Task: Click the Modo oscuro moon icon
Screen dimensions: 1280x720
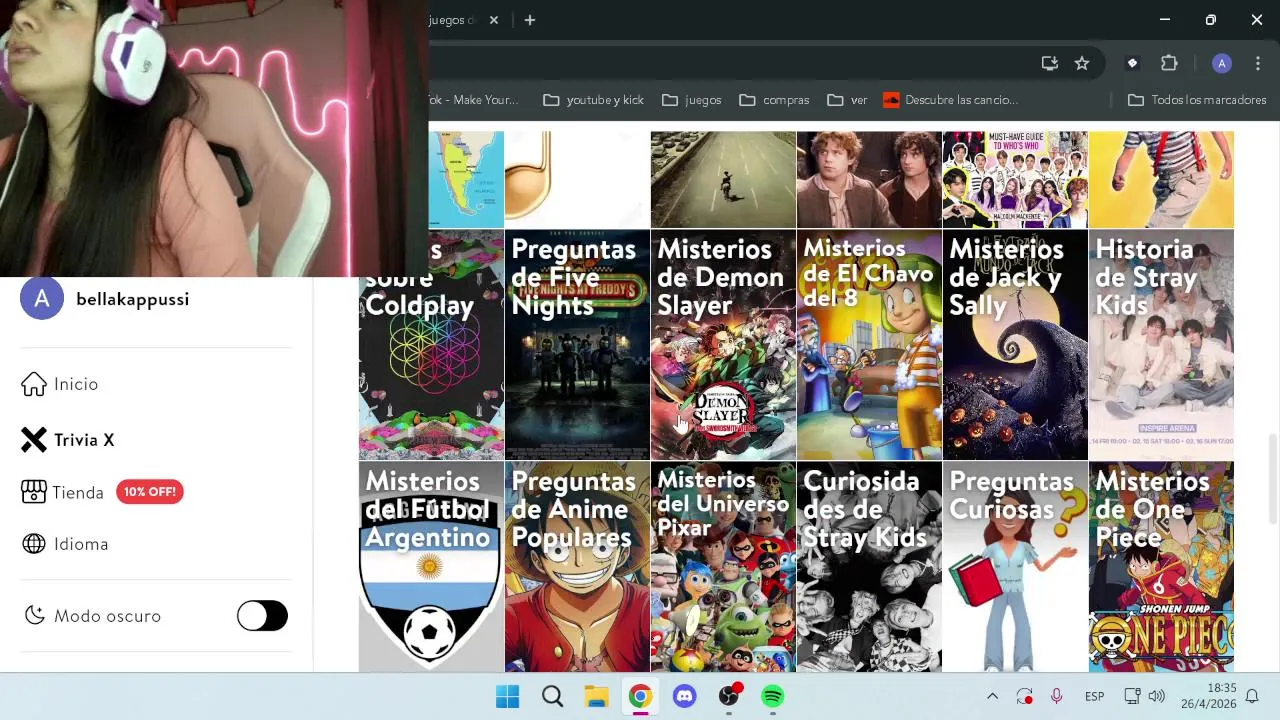Action: tap(35, 616)
